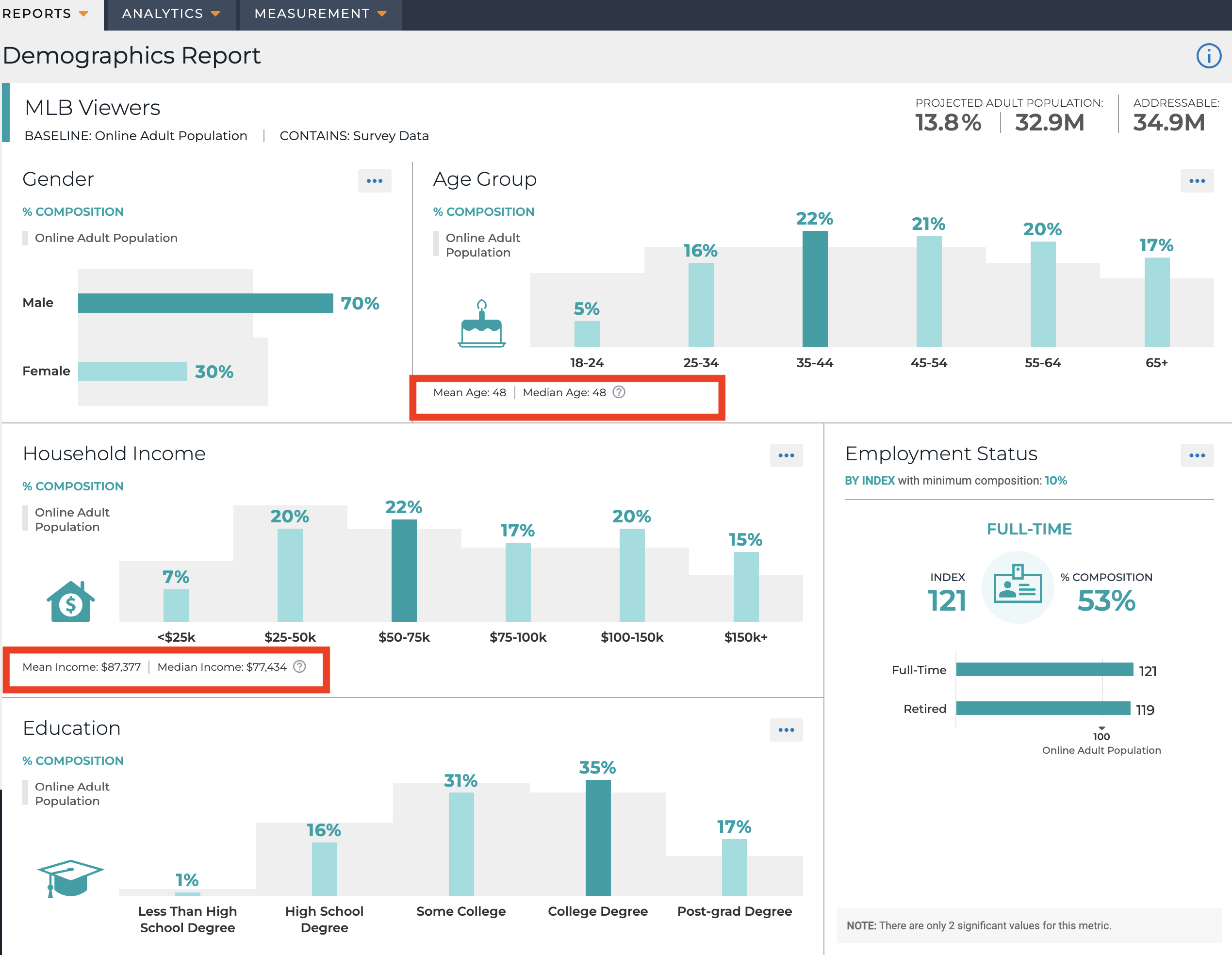Click the 32.9M projected adult population value
This screenshot has height=955, width=1232.
coord(1049,122)
